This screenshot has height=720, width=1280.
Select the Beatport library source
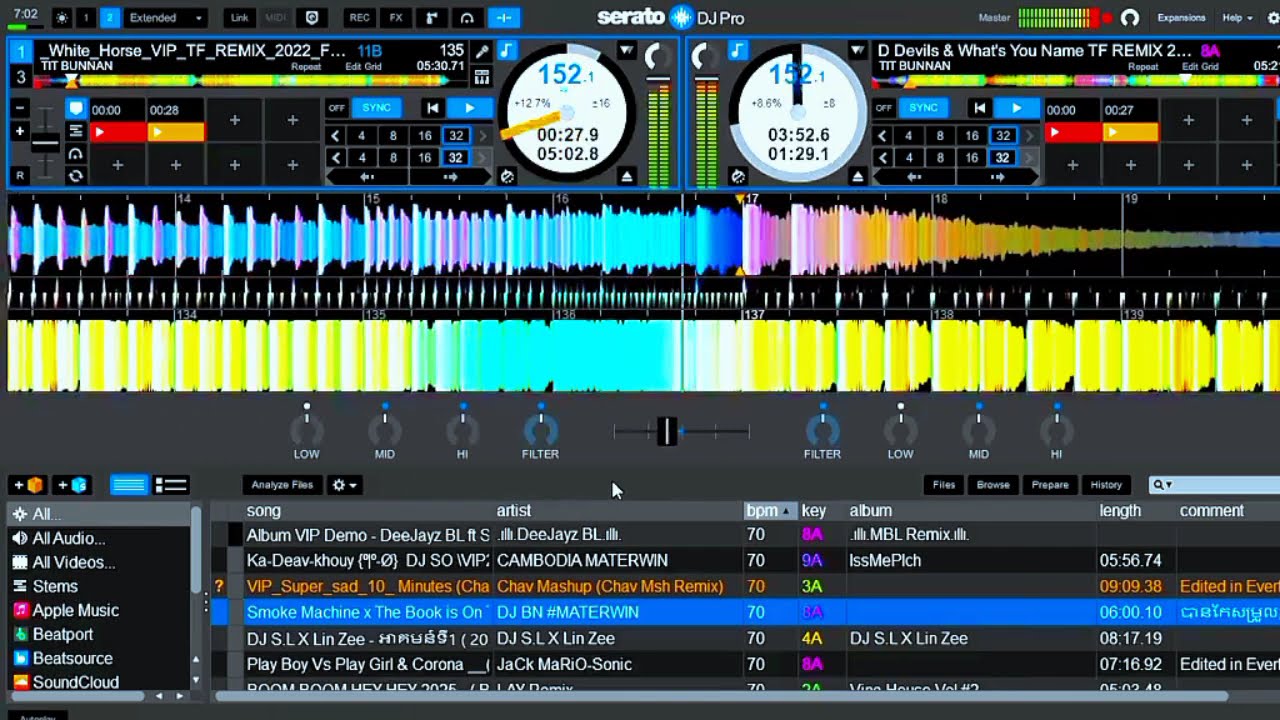tap(62, 634)
